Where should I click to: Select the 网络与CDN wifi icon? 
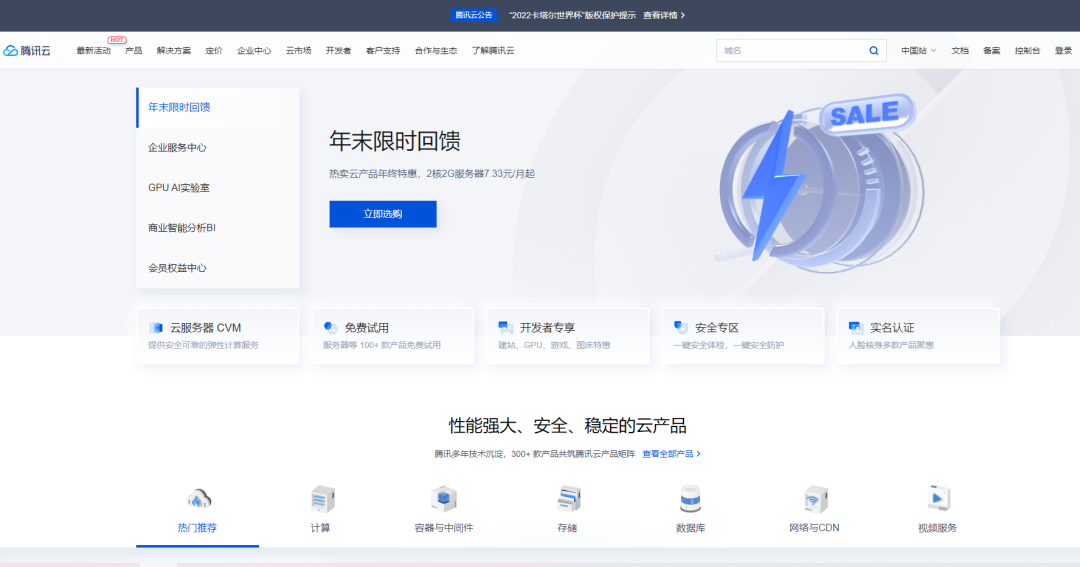814,499
